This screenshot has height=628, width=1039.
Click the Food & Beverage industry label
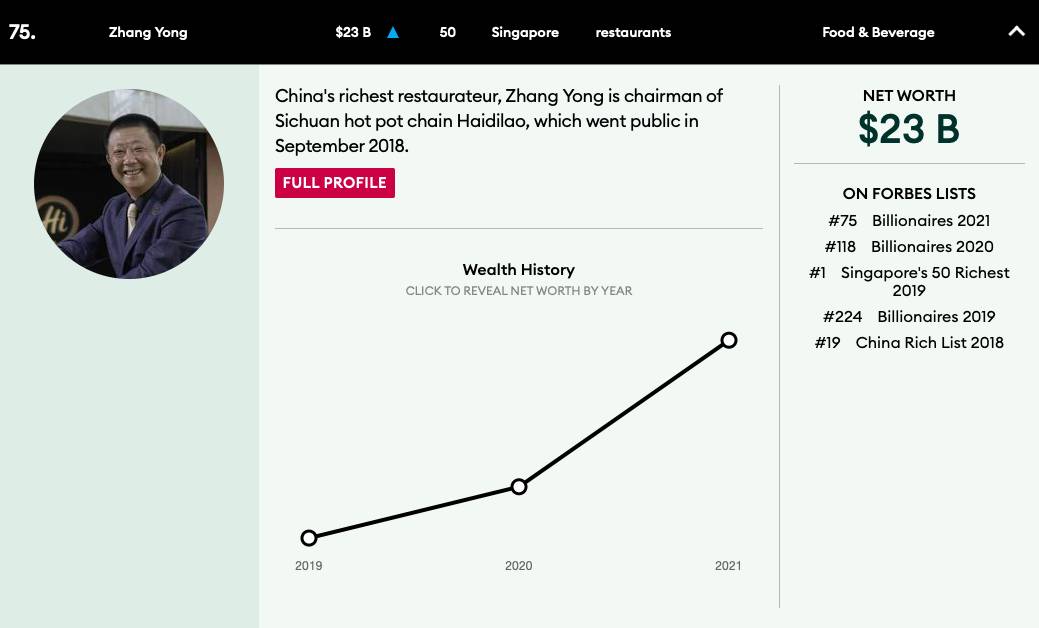click(x=878, y=32)
